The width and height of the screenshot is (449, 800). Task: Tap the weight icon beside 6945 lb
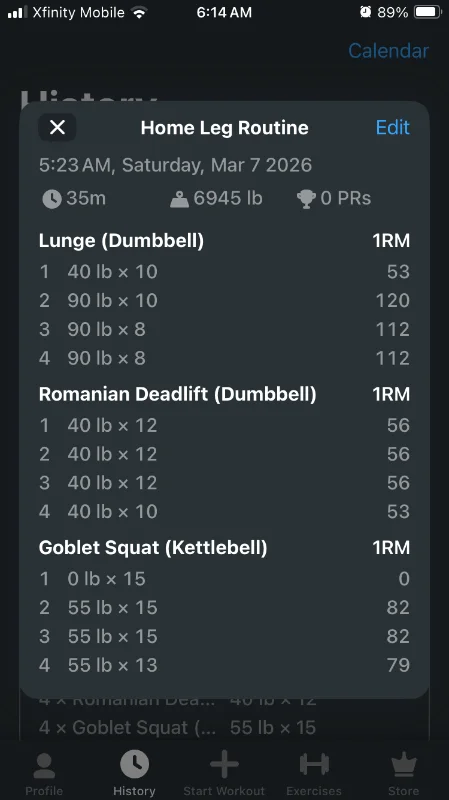point(179,199)
